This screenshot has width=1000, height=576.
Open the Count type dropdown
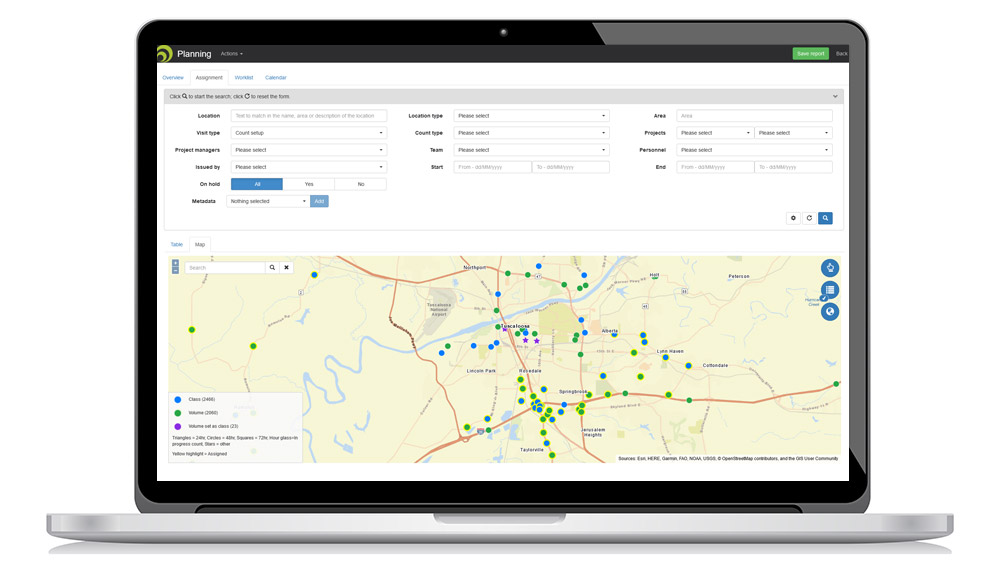(531, 133)
